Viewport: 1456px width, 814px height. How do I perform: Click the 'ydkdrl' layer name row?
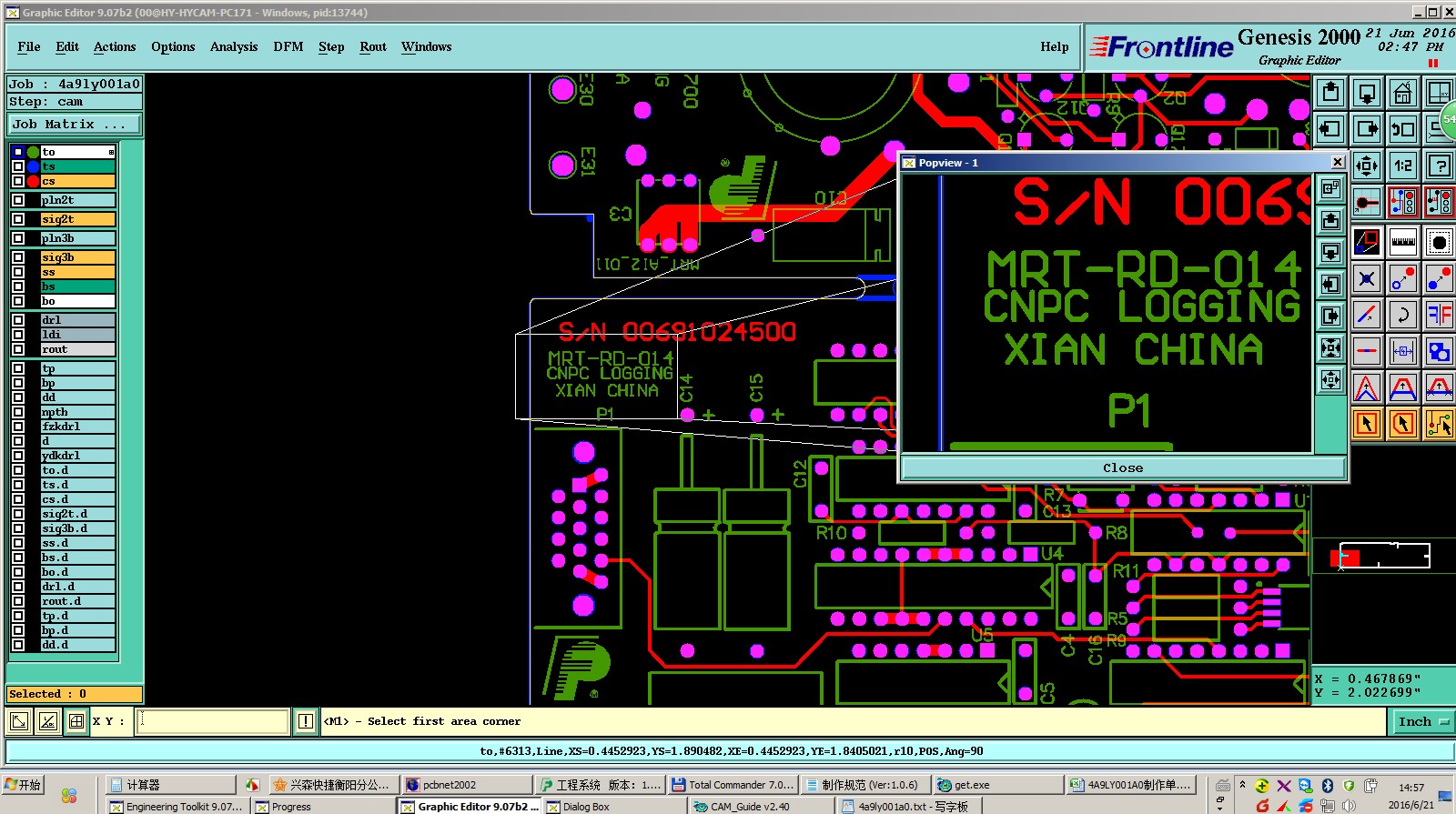(x=77, y=456)
